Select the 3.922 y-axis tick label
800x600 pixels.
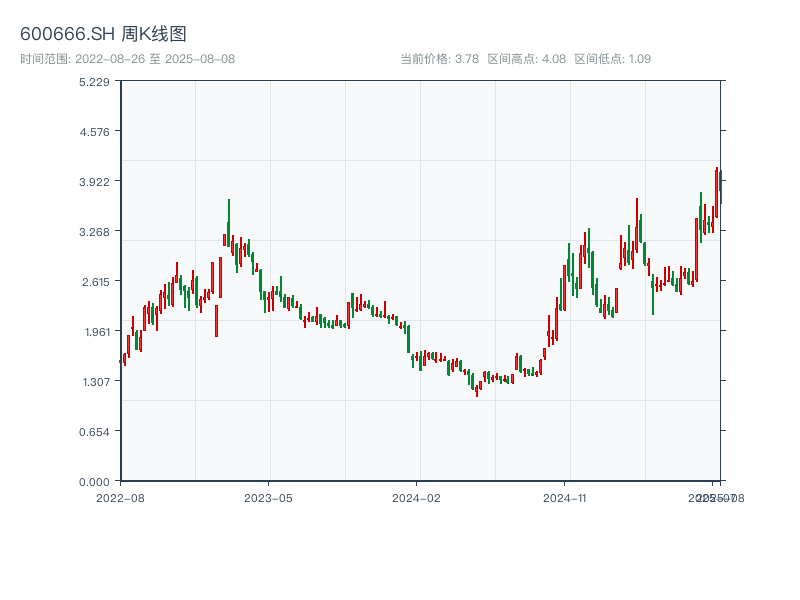pos(94,181)
